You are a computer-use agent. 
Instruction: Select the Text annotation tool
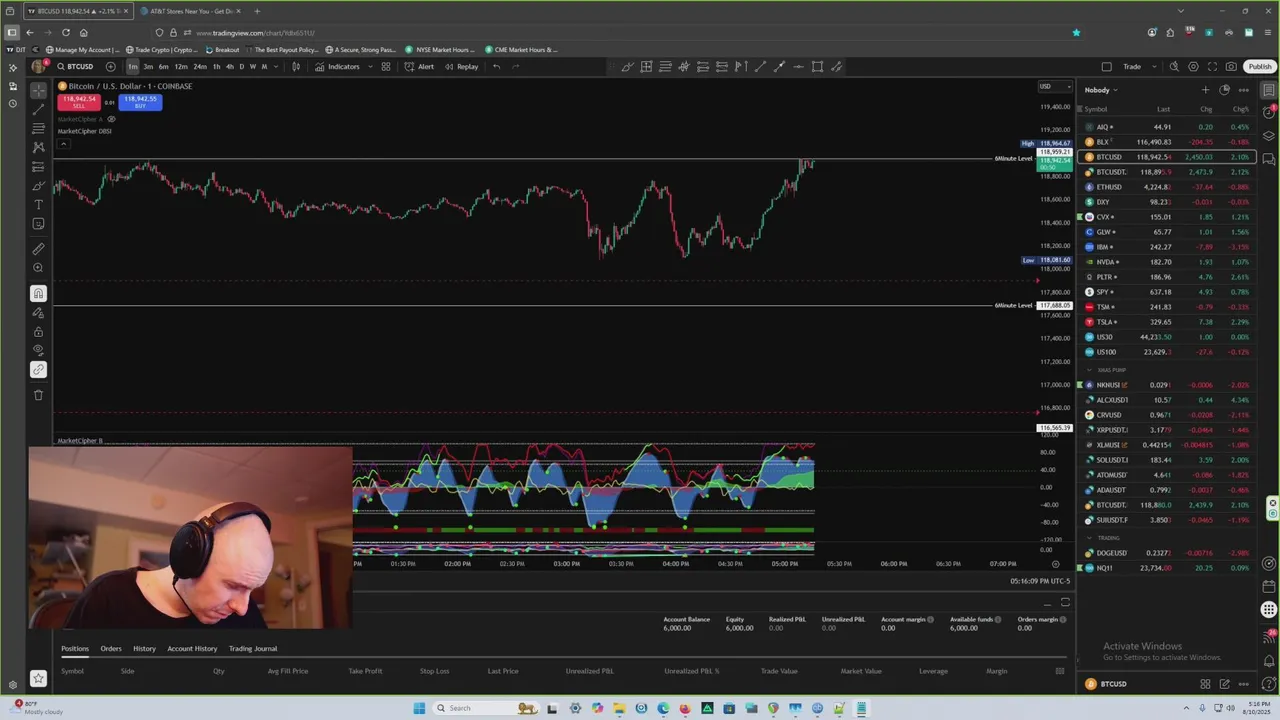[x=38, y=204]
